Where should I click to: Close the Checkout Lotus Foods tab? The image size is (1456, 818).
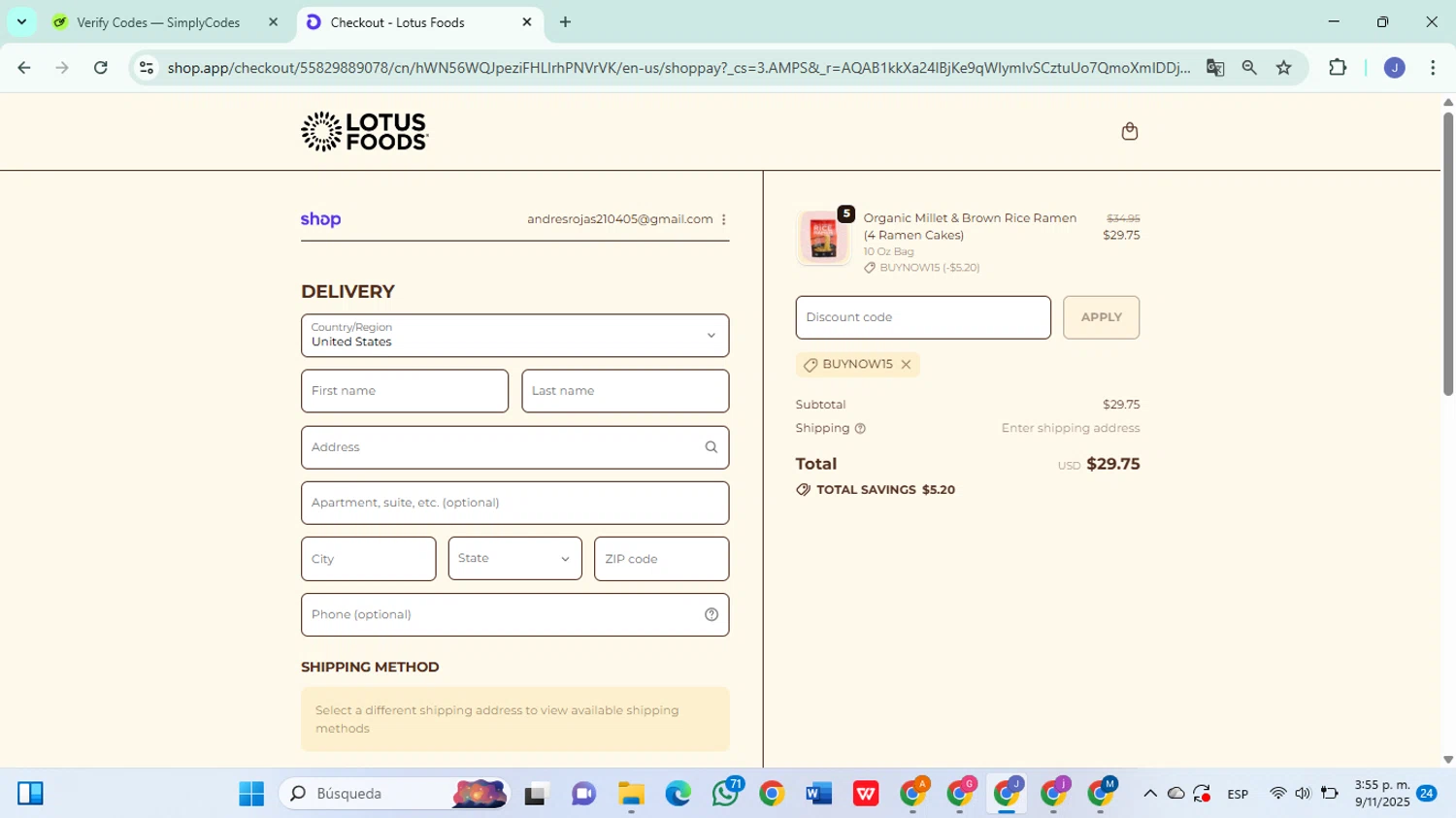(x=527, y=21)
